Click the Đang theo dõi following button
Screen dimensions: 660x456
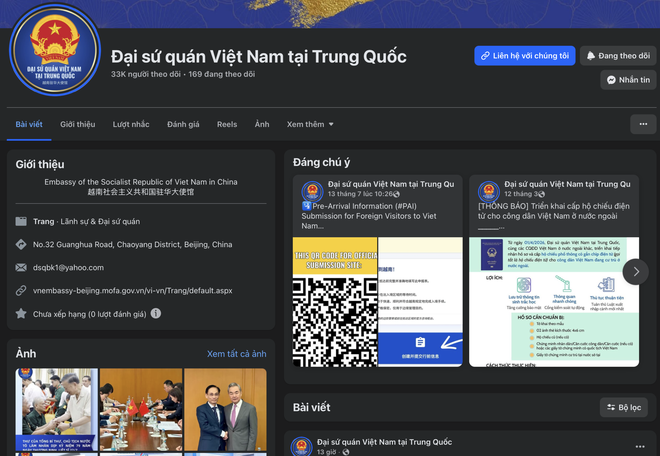(x=618, y=56)
